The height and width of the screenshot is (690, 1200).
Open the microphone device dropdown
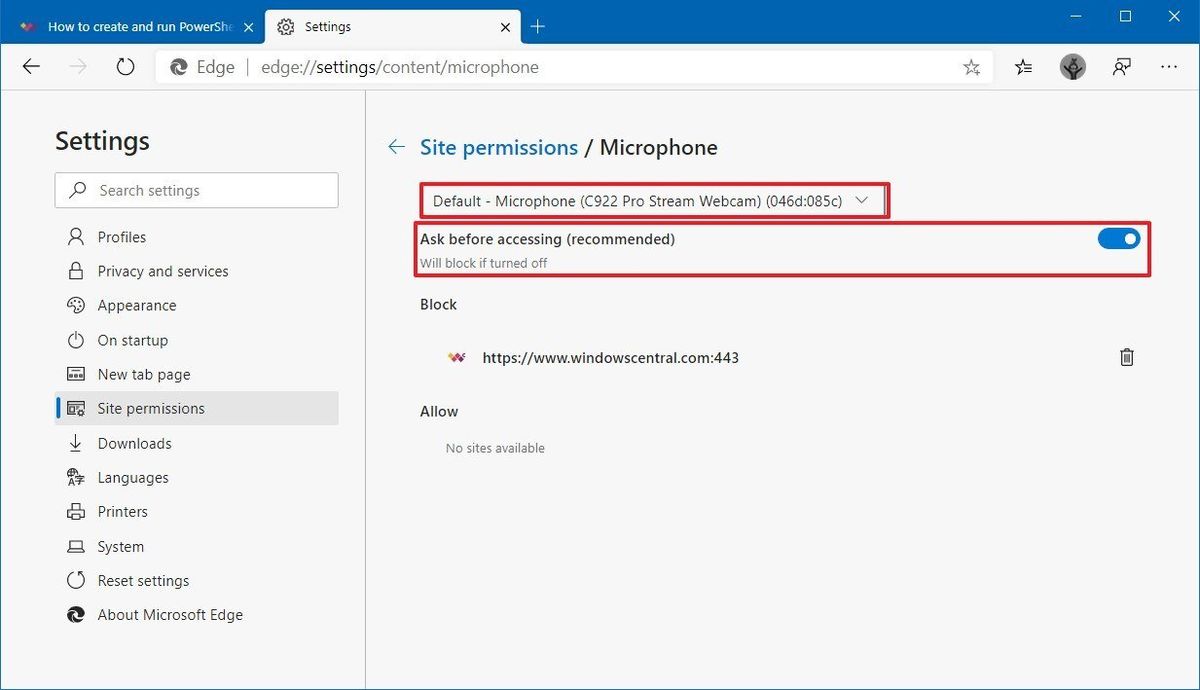coord(861,200)
